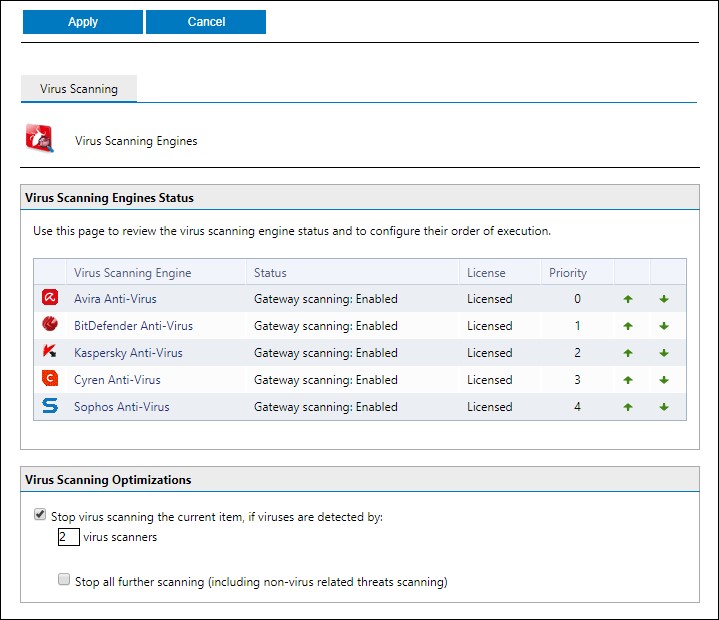Click the Apply button
The width and height of the screenshot is (719, 620).
[83, 22]
